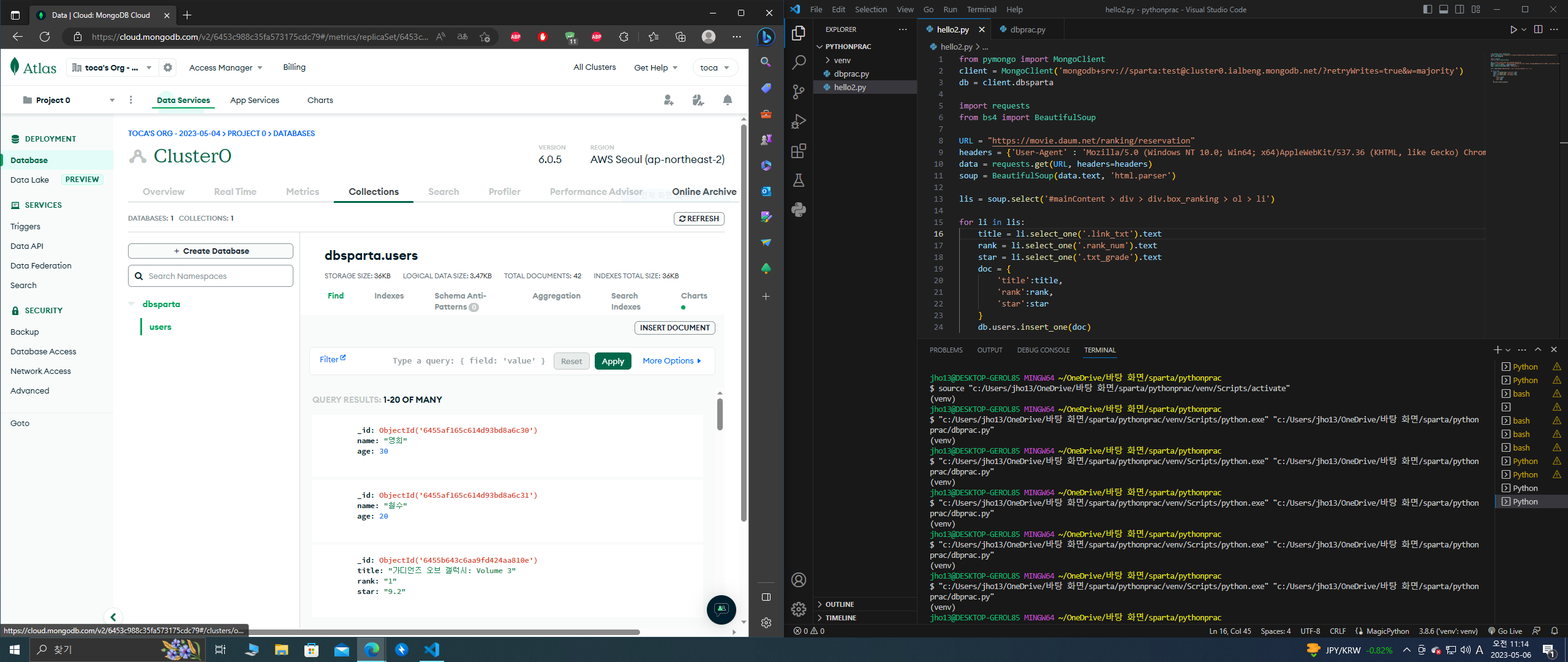Open the Atlas project three-dot options menu
This screenshot has height=662, width=1568.
pyautogui.click(x=131, y=100)
